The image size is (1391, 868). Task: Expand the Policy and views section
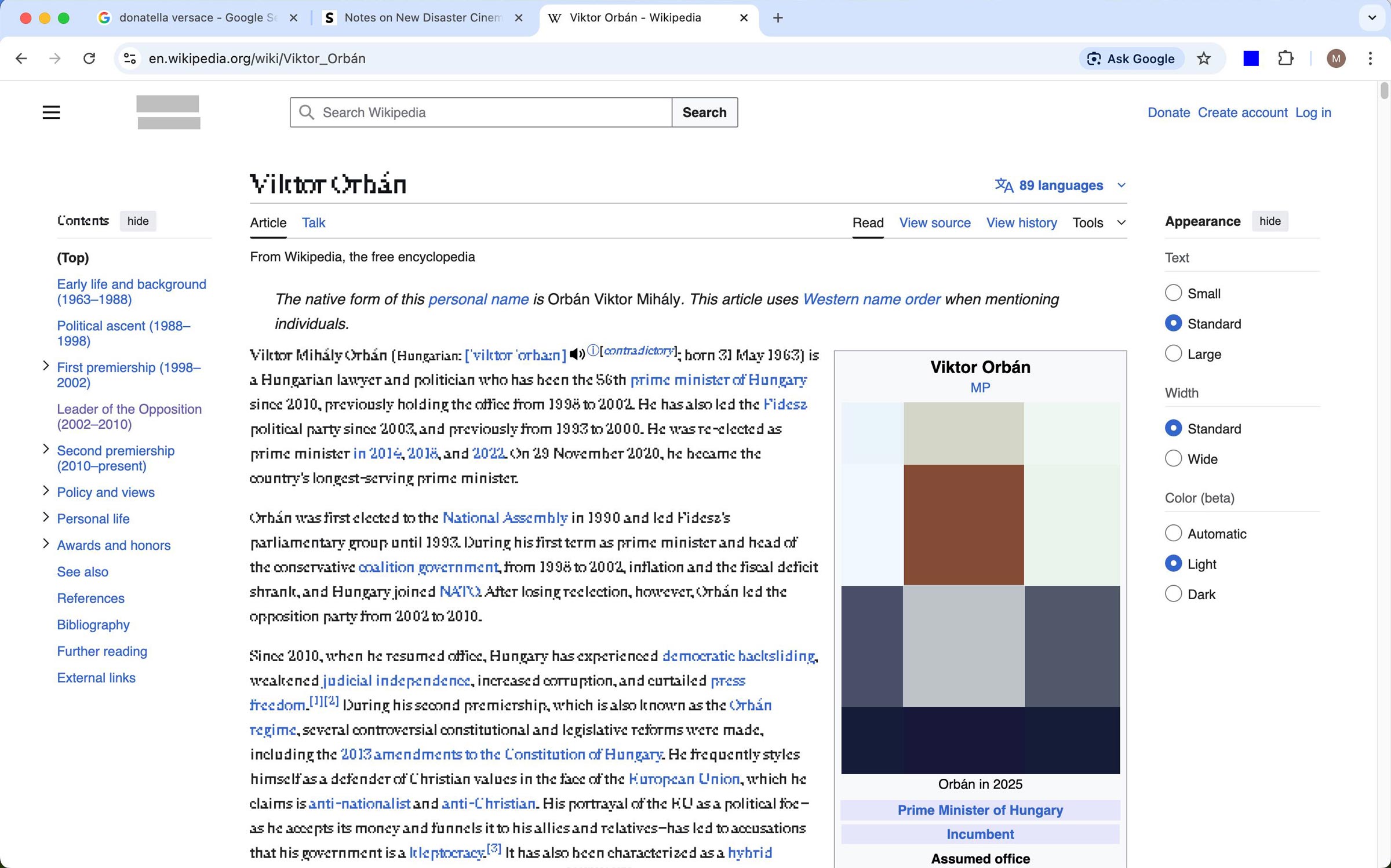click(46, 491)
